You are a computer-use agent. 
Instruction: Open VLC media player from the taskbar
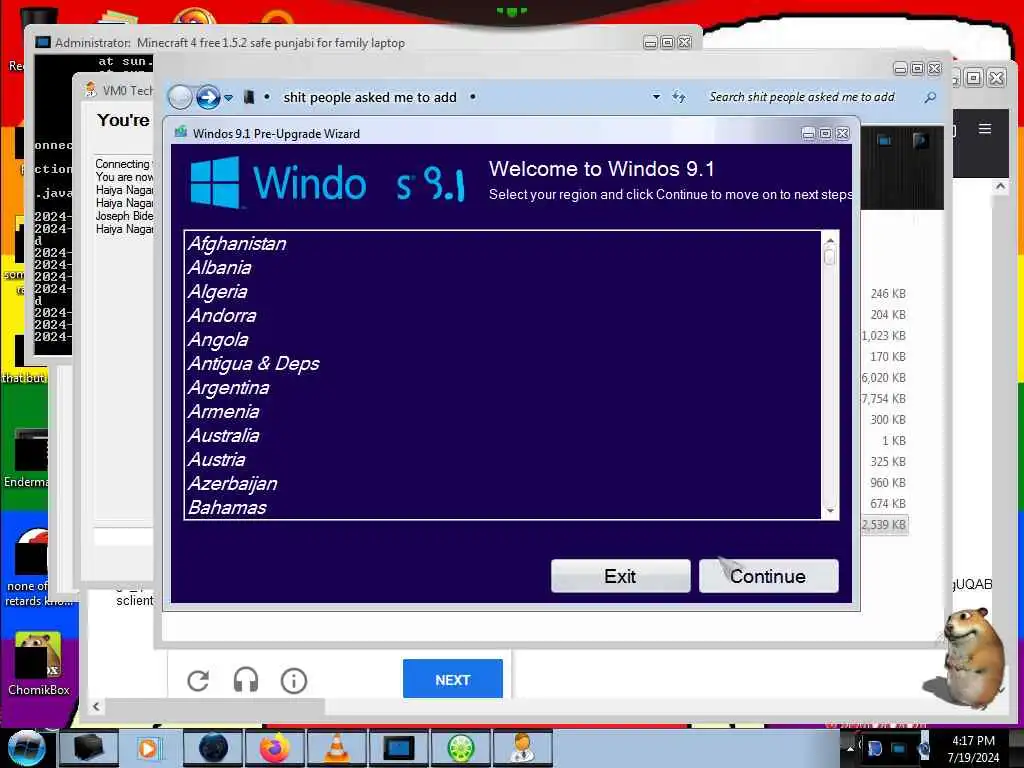click(336, 748)
